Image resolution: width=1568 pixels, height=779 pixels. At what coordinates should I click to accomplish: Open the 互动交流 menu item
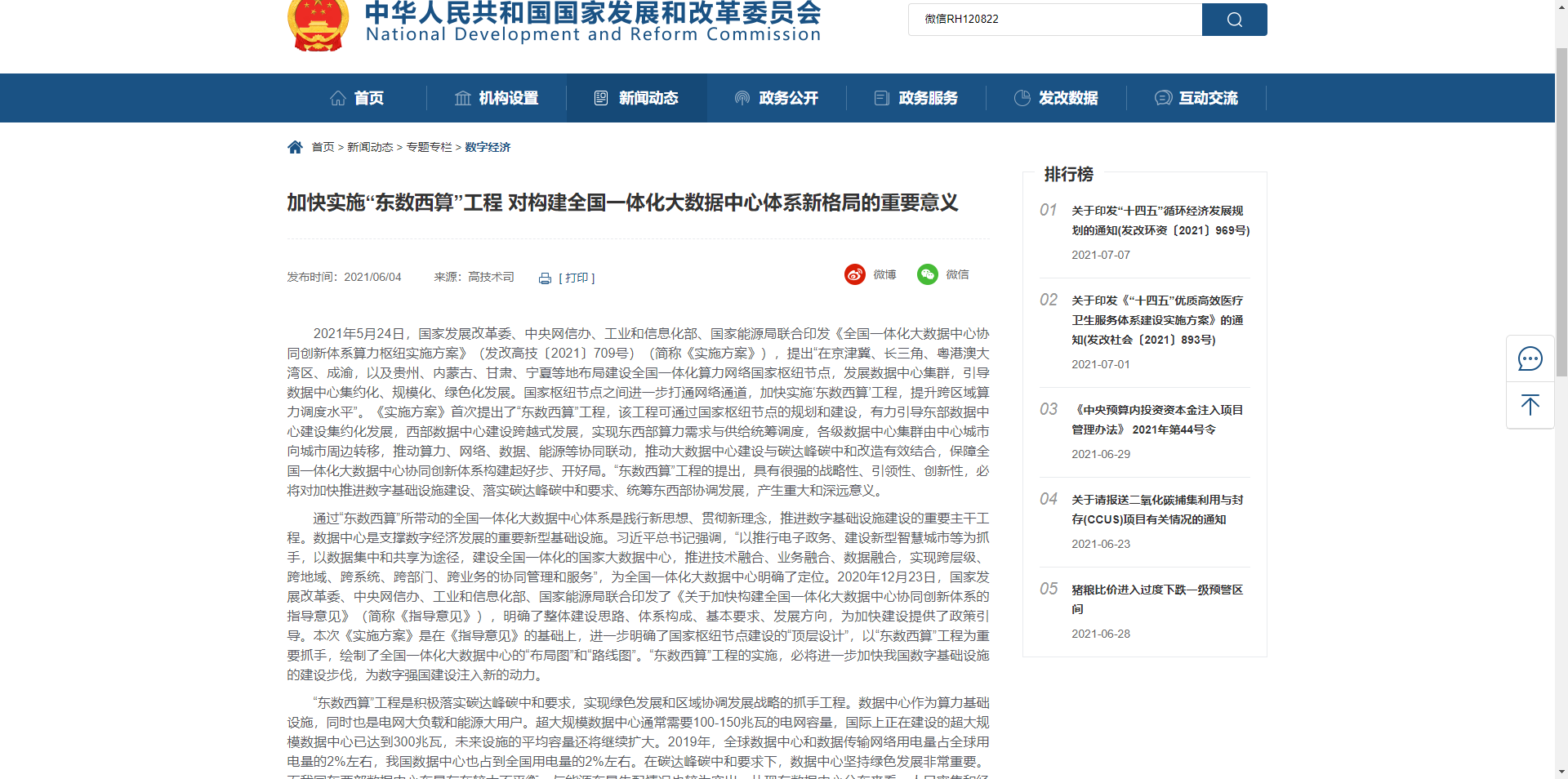[x=1207, y=98]
